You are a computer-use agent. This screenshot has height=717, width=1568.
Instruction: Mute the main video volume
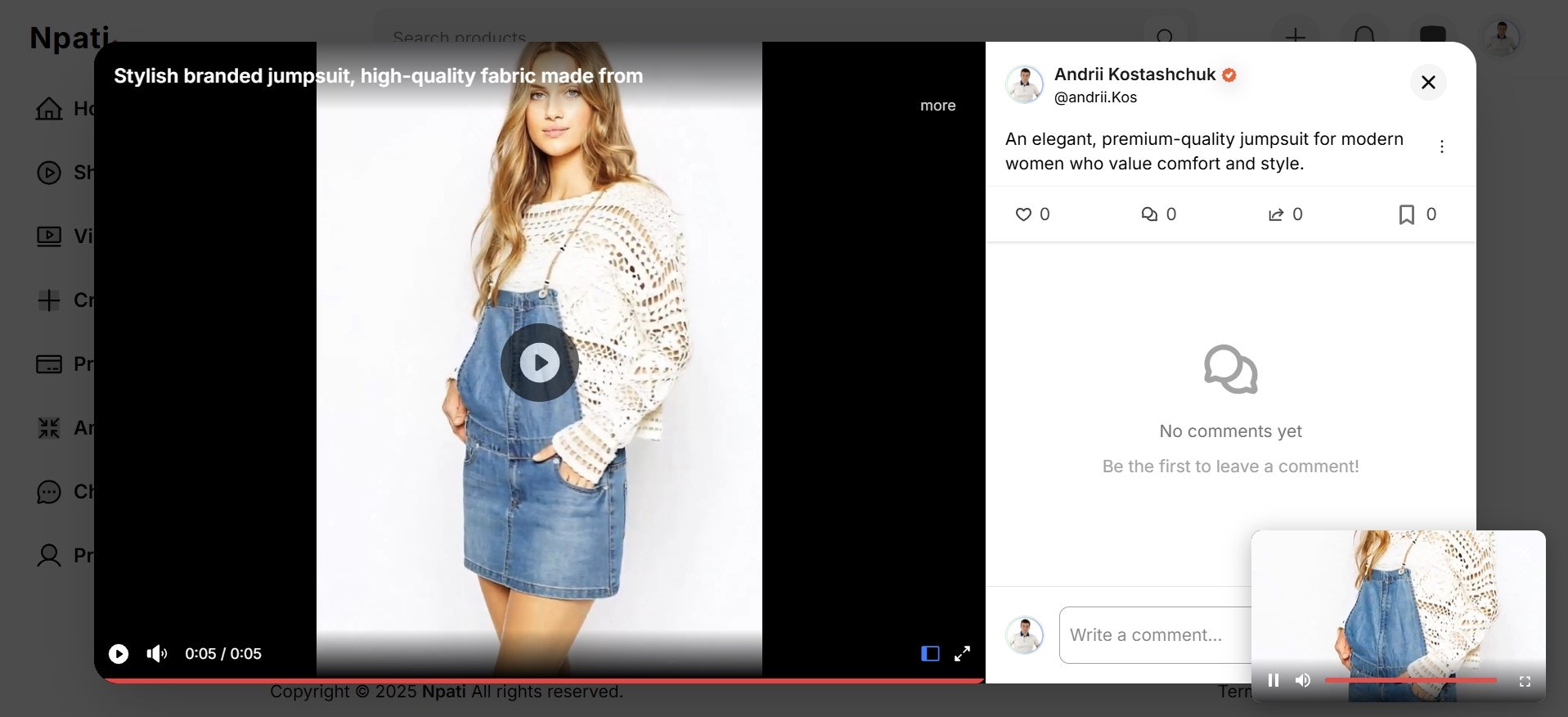tap(156, 653)
